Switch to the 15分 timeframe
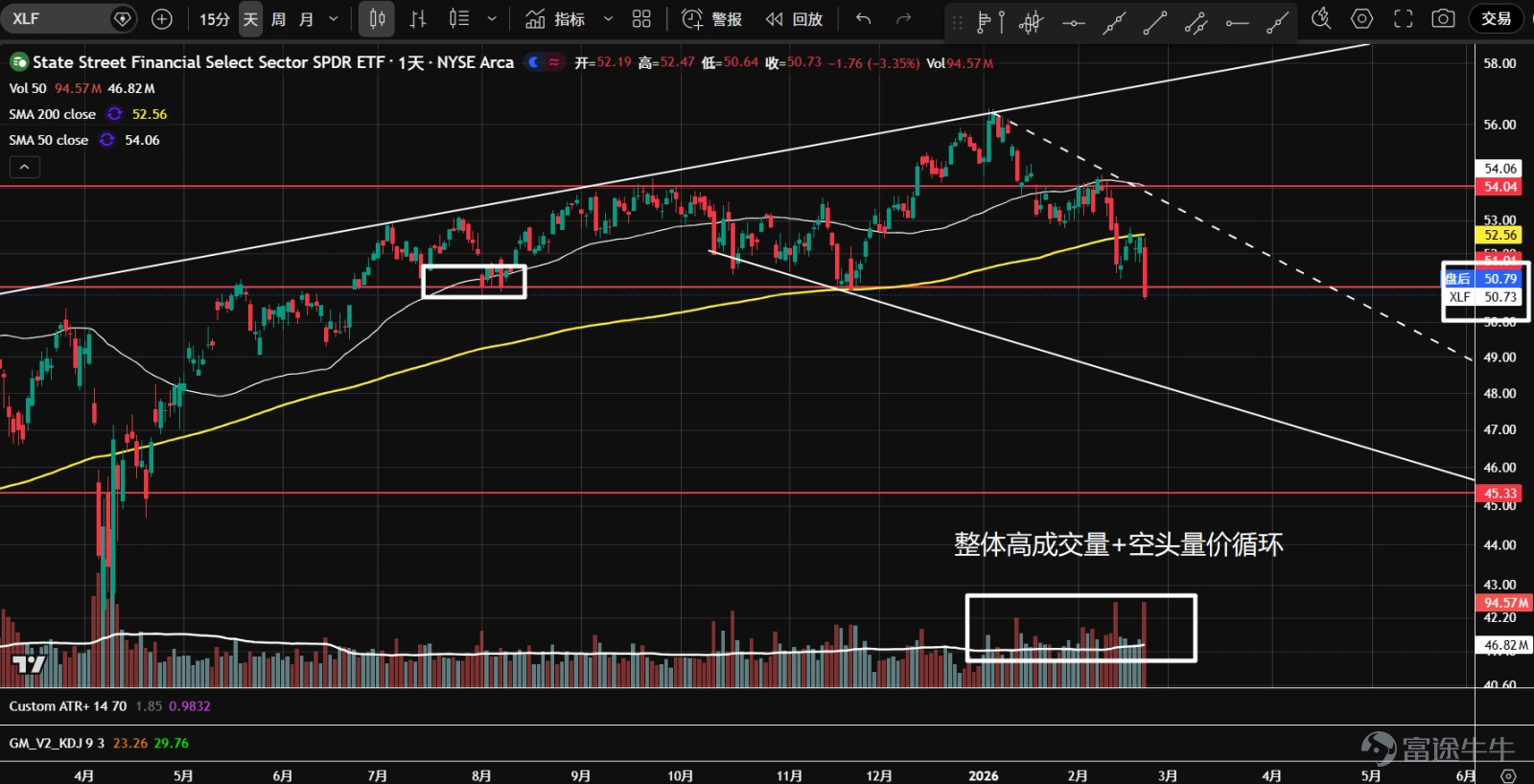This screenshot has width=1534, height=784. [x=215, y=19]
